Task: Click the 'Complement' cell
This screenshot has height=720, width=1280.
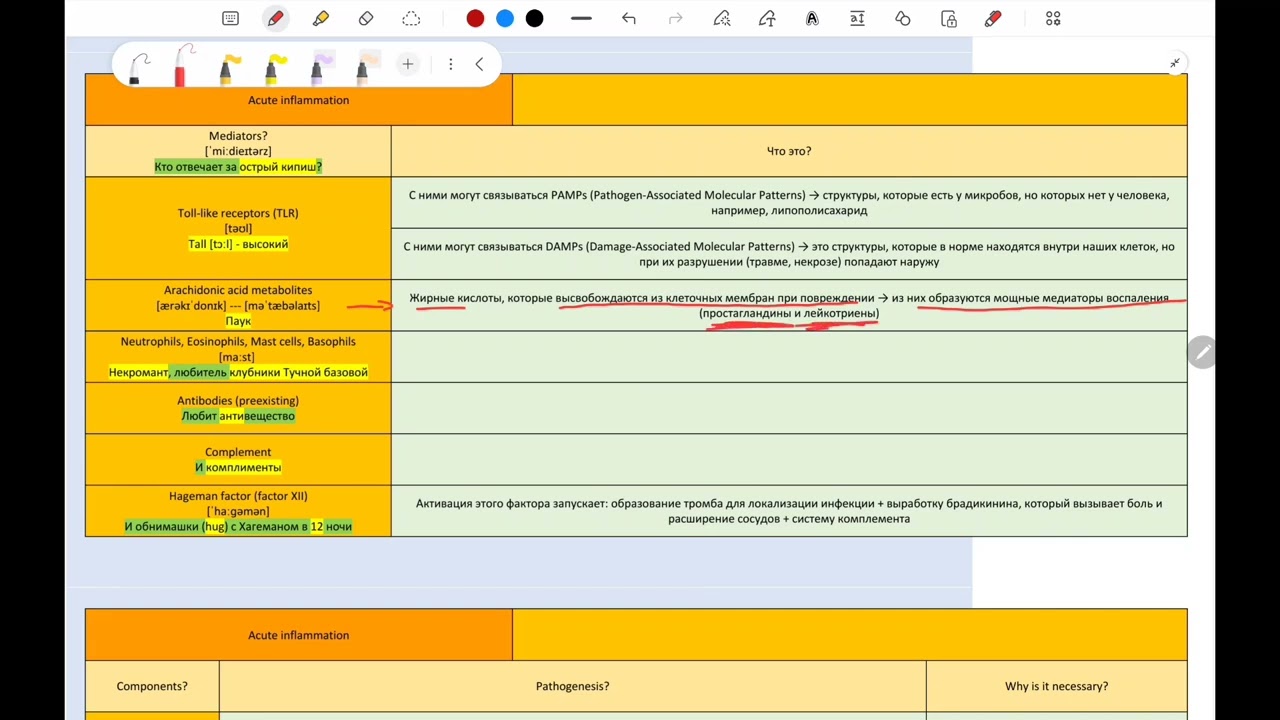Action: point(238,459)
